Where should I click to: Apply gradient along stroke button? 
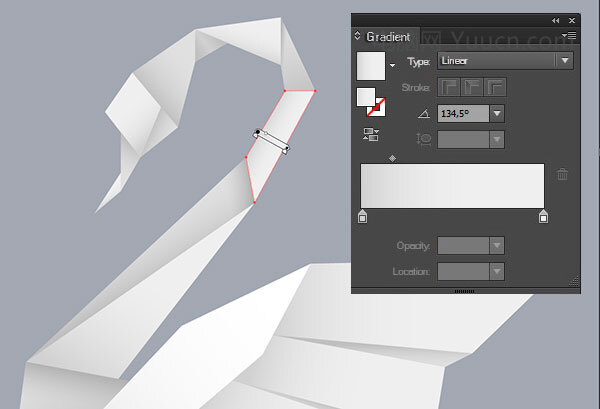pyautogui.click(x=472, y=87)
